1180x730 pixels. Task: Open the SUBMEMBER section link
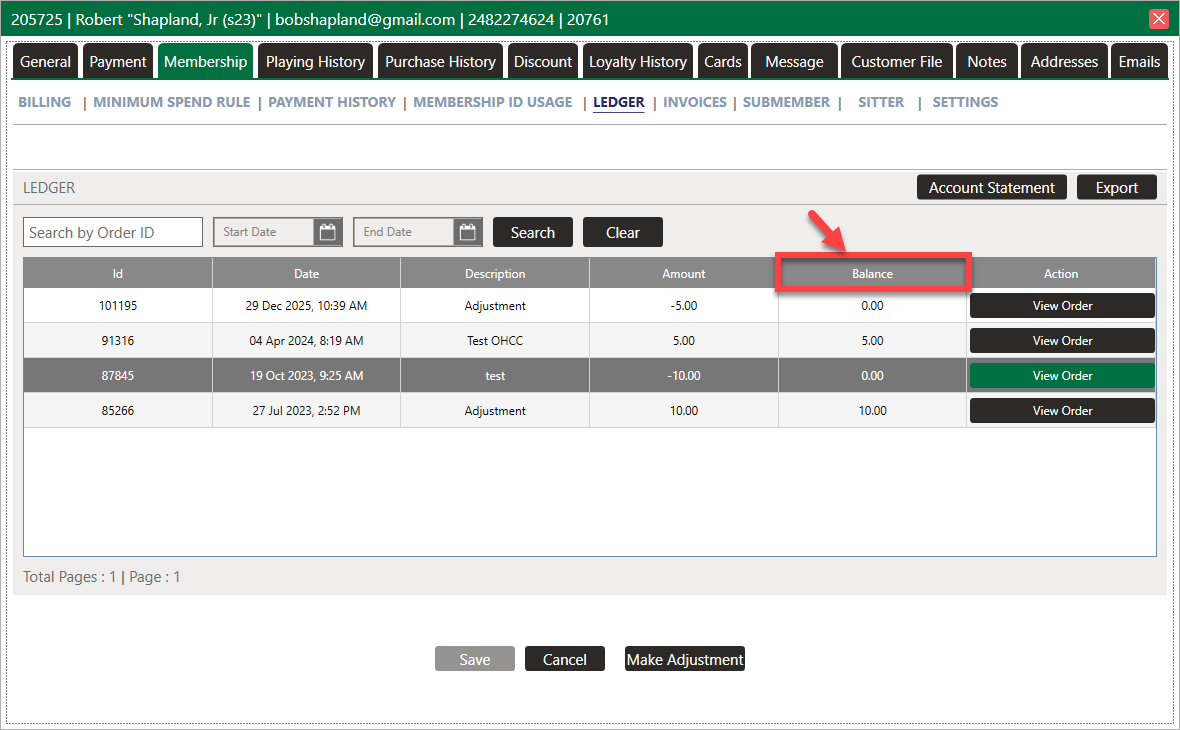(x=786, y=102)
